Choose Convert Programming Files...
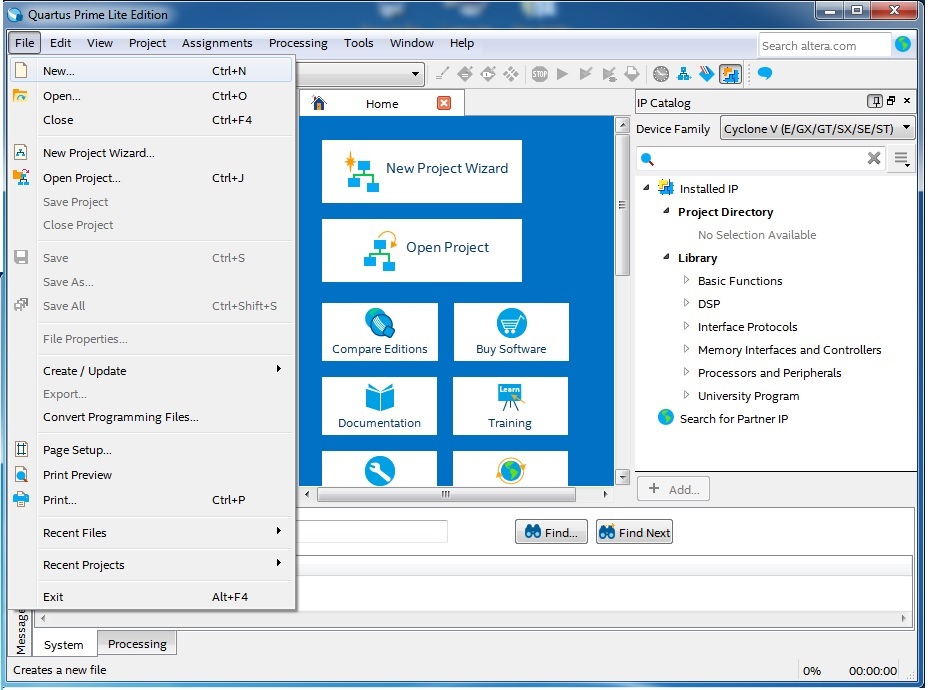928x690 pixels. click(x=152, y=417)
